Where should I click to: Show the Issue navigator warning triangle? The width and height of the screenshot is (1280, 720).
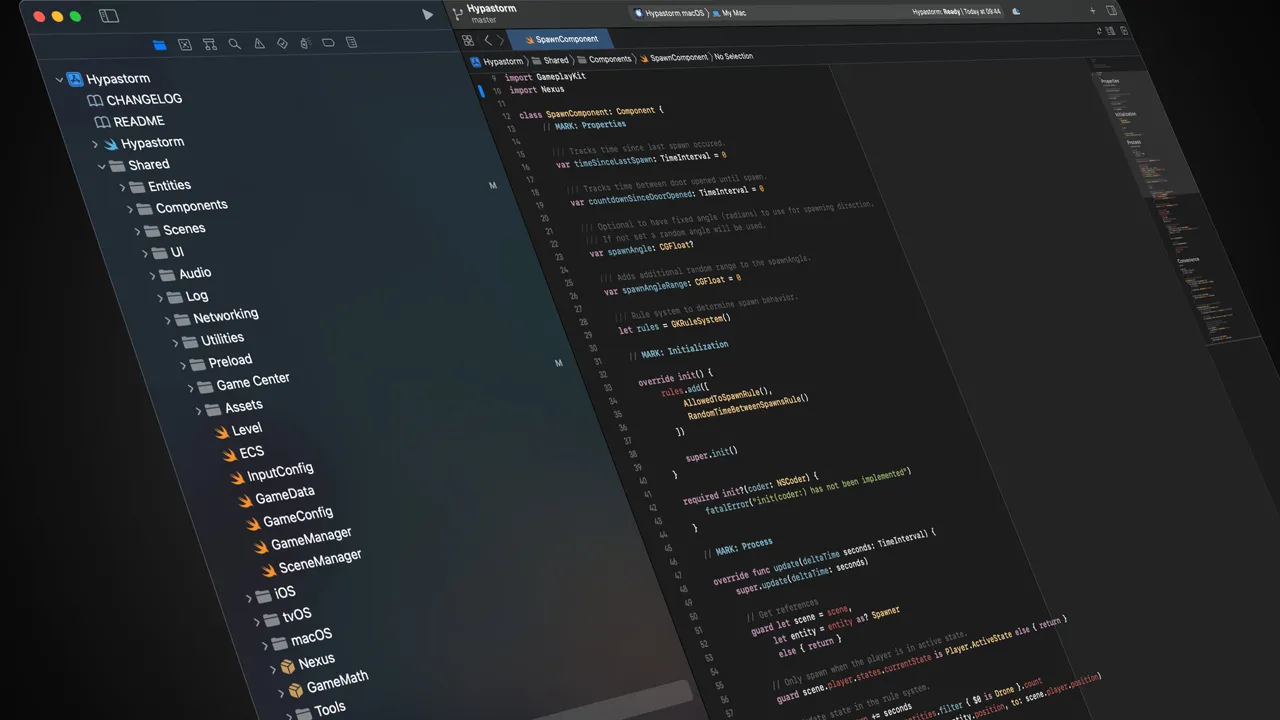point(259,43)
